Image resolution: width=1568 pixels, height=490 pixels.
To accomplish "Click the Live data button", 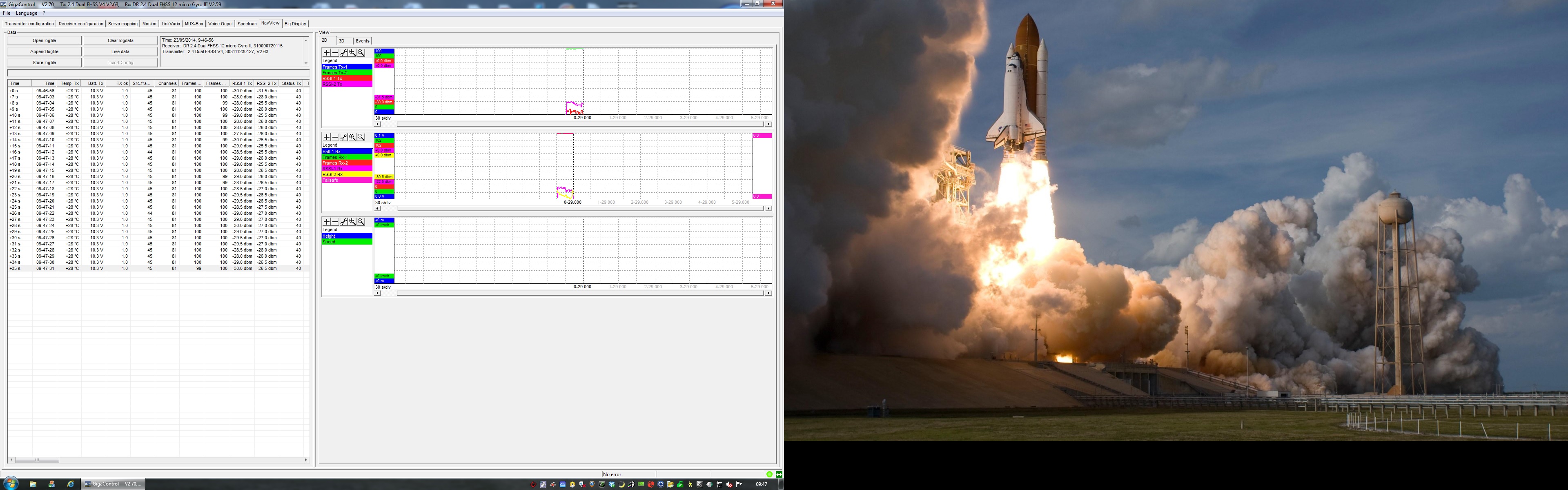I will pyautogui.click(x=120, y=52).
